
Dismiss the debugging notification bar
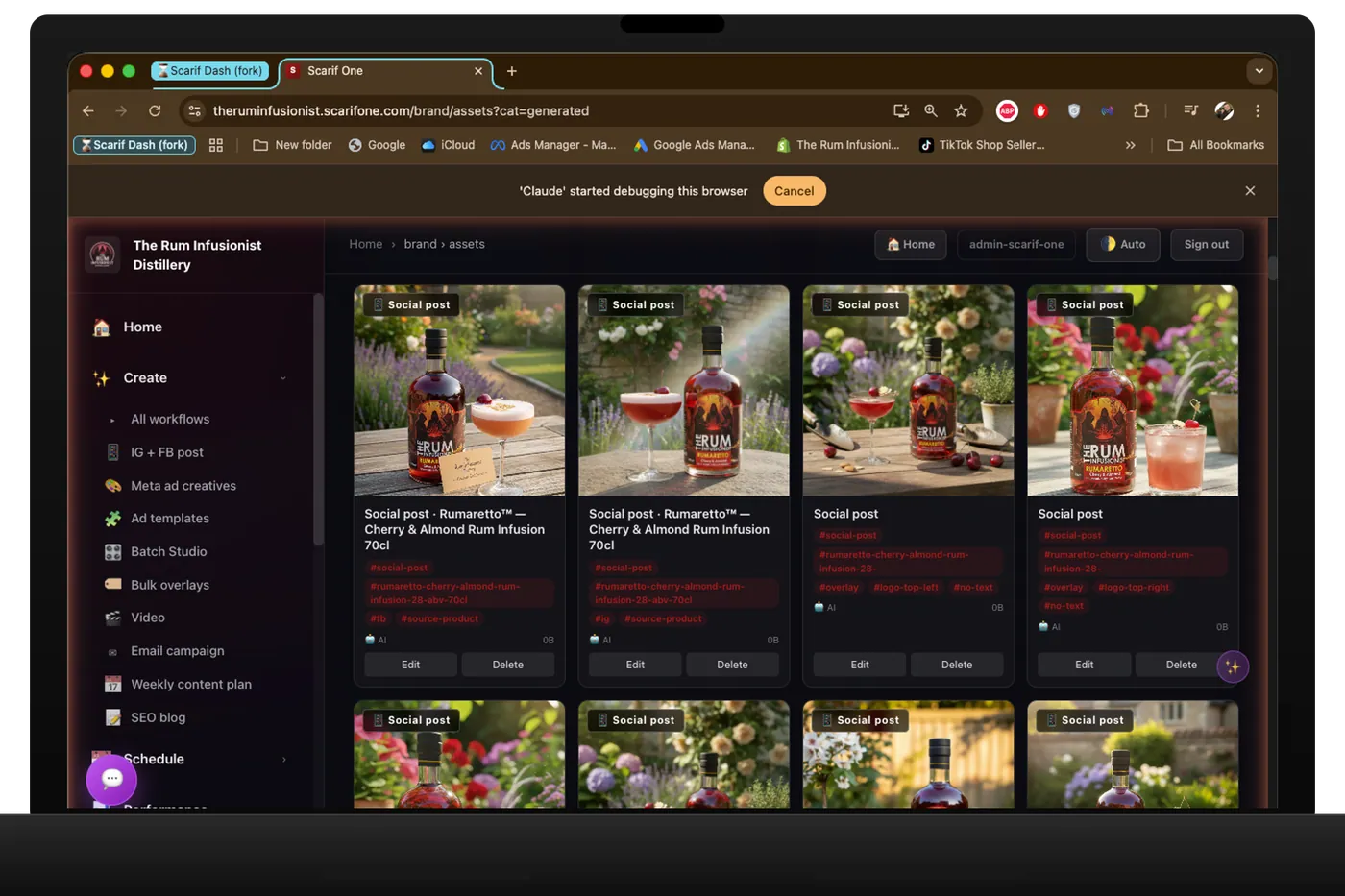click(1250, 190)
